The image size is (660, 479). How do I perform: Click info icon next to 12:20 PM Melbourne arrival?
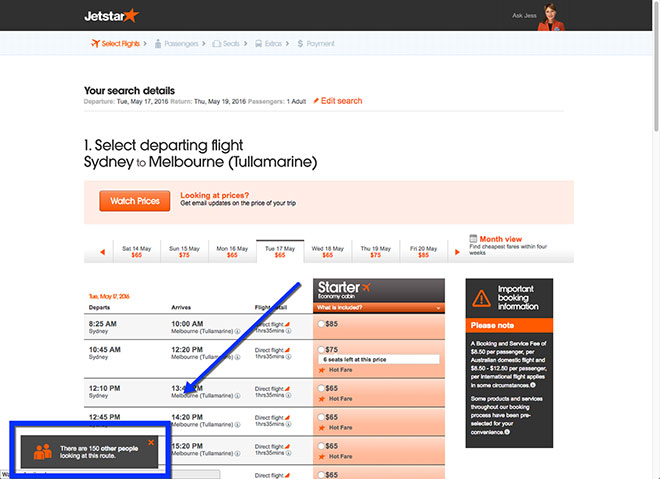237,357
